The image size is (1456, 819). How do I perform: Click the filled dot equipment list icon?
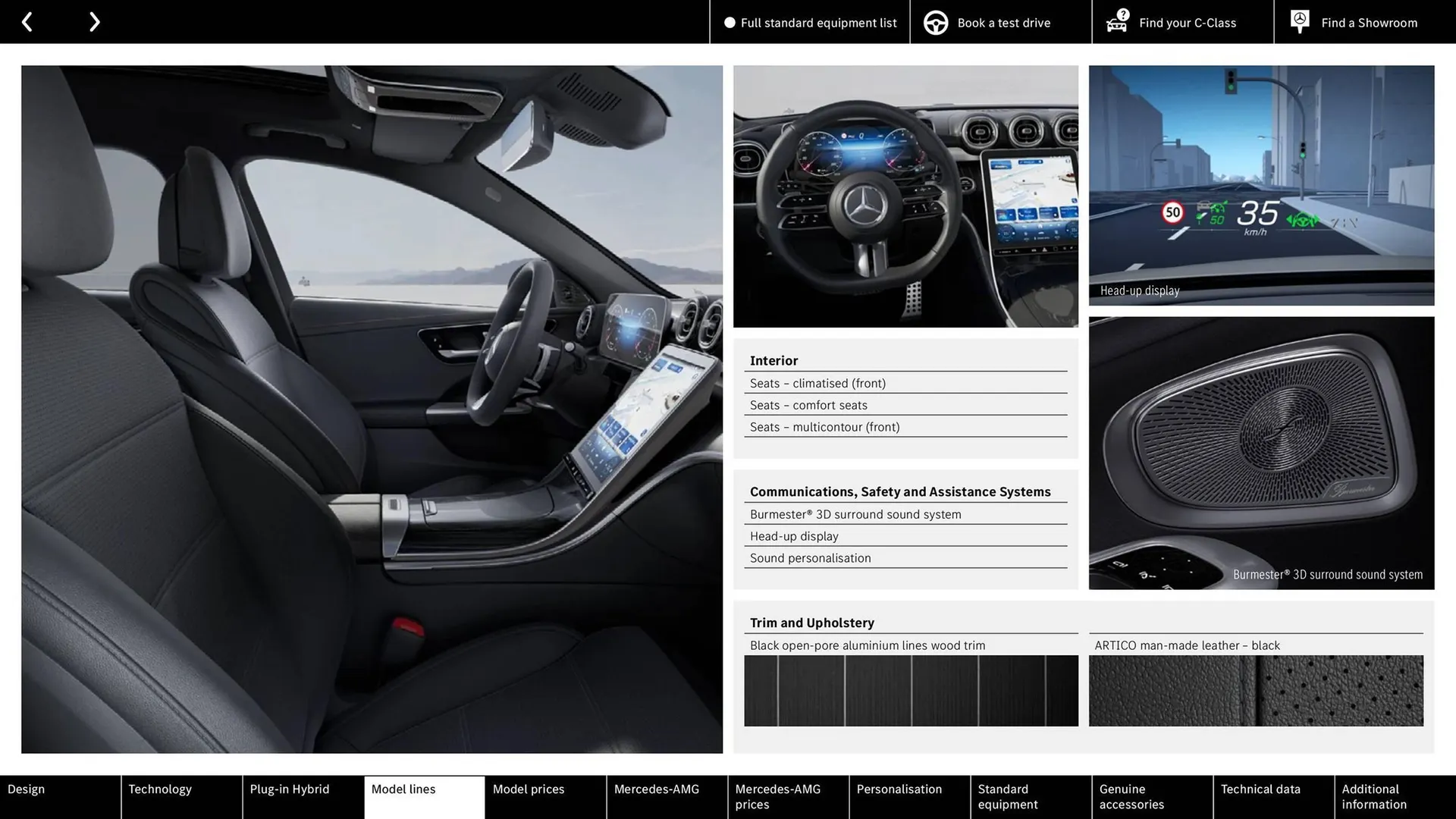730,22
